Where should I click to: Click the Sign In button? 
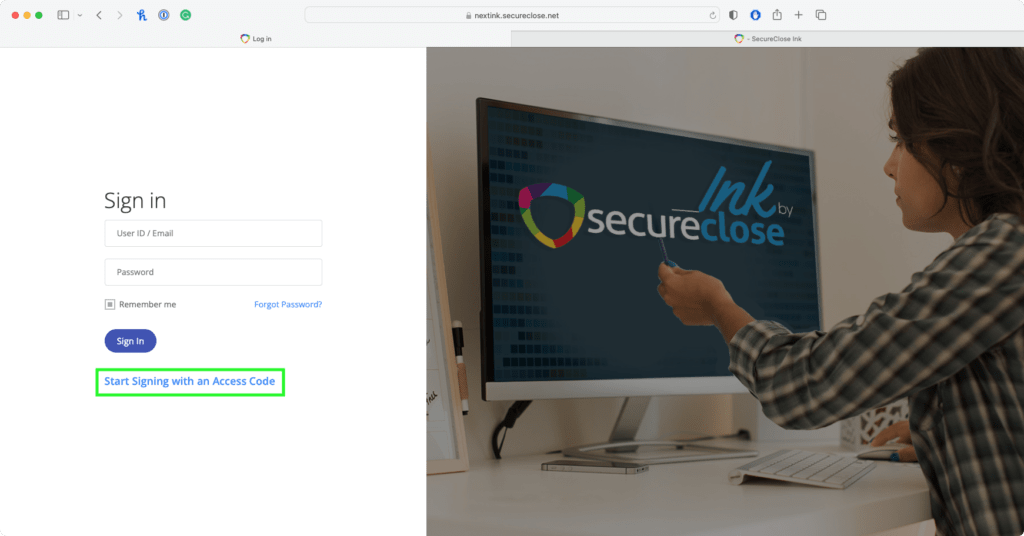(x=130, y=341)
